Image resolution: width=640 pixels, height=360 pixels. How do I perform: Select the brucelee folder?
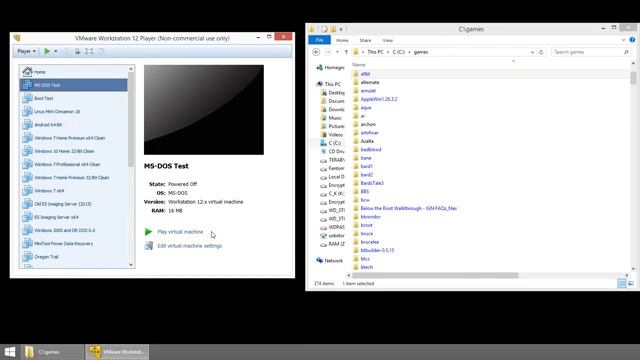click(370, 242)
